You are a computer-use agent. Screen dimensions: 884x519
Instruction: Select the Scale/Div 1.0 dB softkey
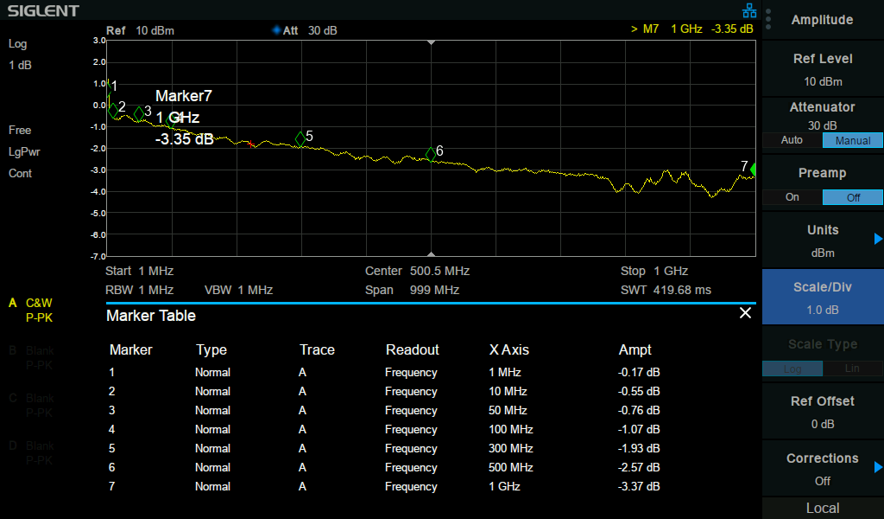(823, 297)
